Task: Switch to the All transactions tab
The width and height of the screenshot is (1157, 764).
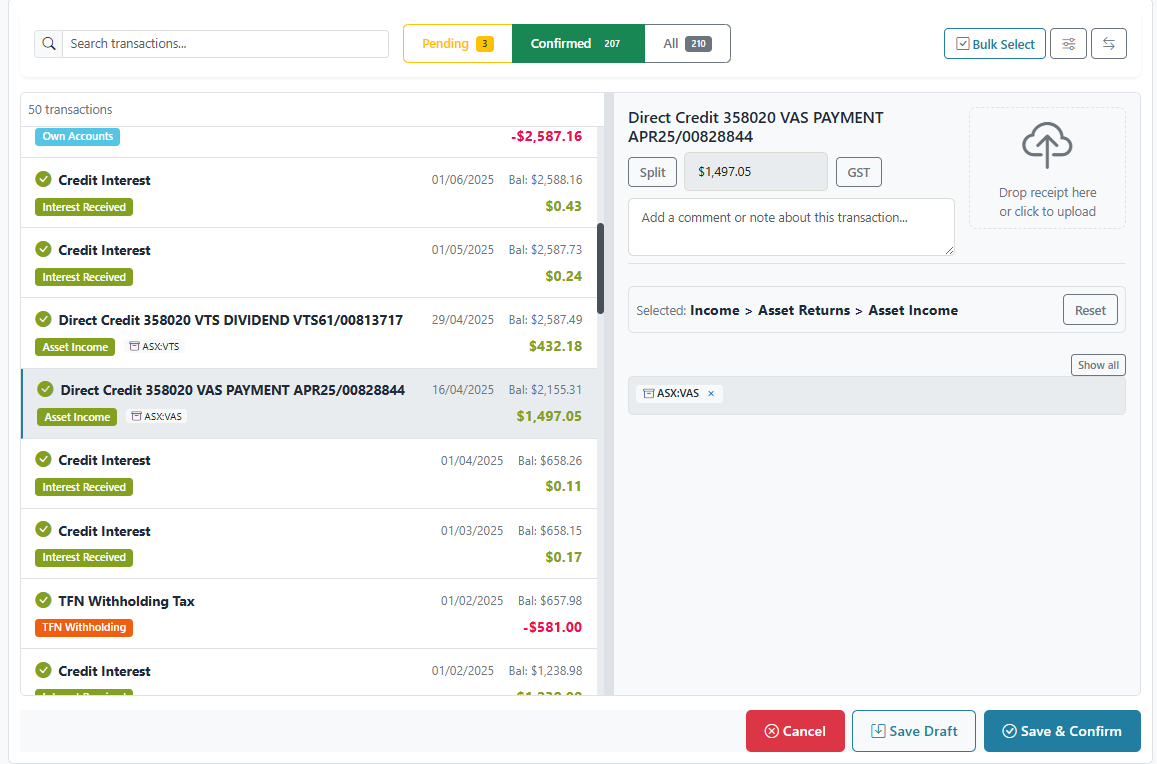Action: point(687,44)
